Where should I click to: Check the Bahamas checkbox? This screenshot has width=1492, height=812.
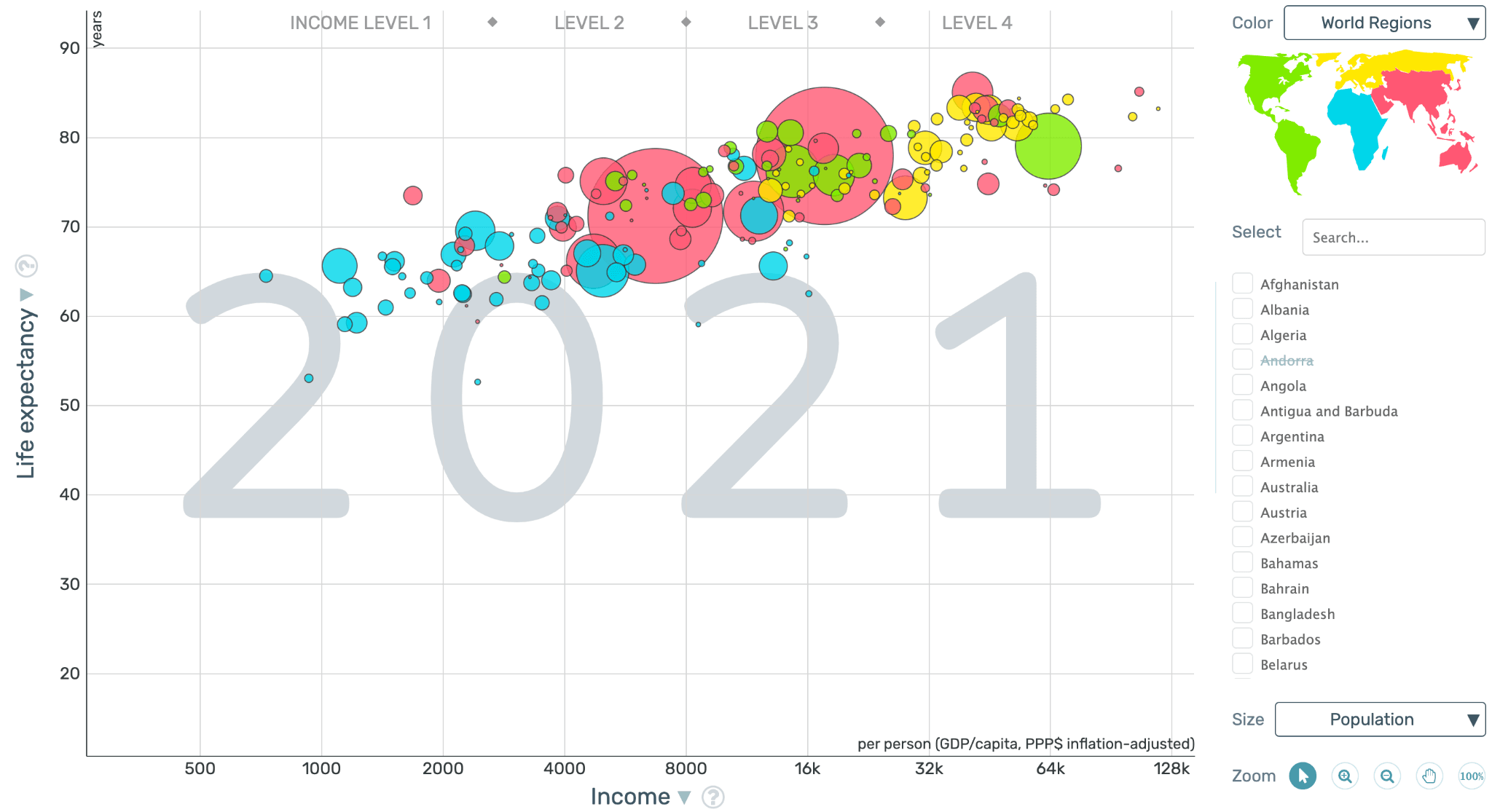(1242, 562)
